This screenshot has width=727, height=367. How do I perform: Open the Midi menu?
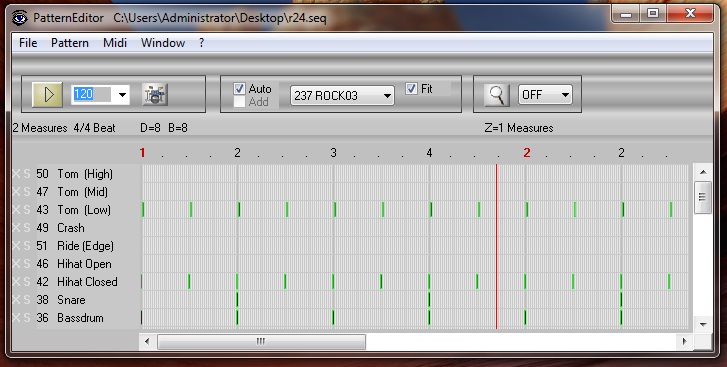(x=115, y=43)
